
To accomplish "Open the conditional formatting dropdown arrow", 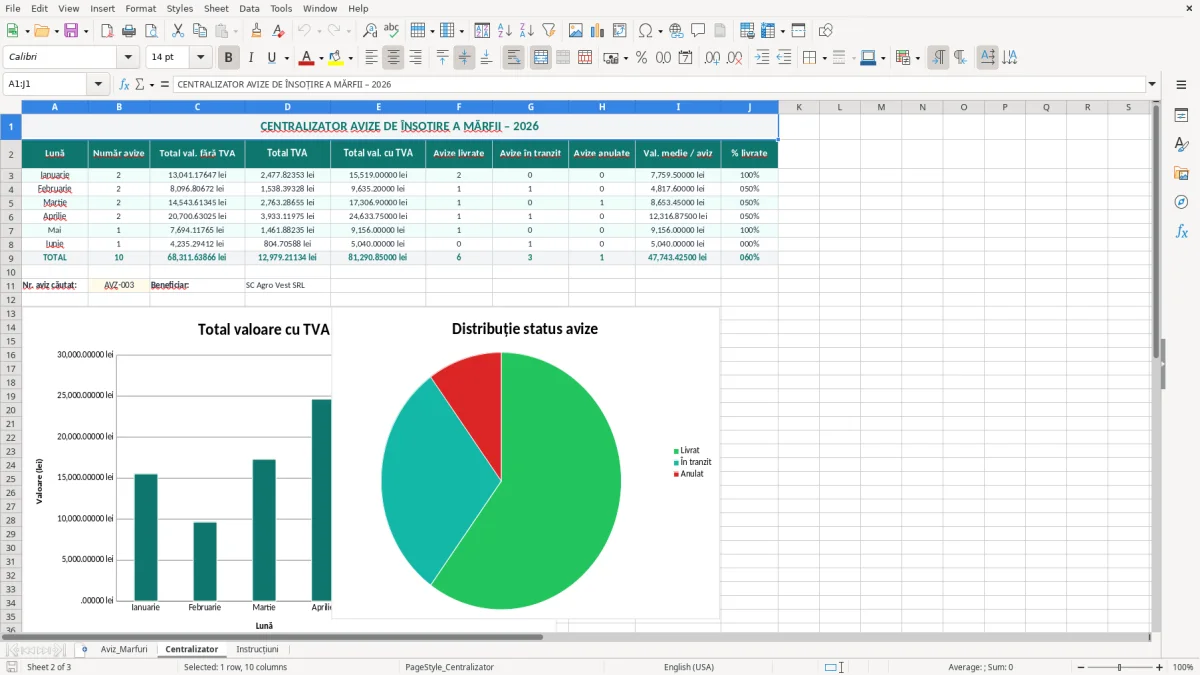I will [917, 58].
